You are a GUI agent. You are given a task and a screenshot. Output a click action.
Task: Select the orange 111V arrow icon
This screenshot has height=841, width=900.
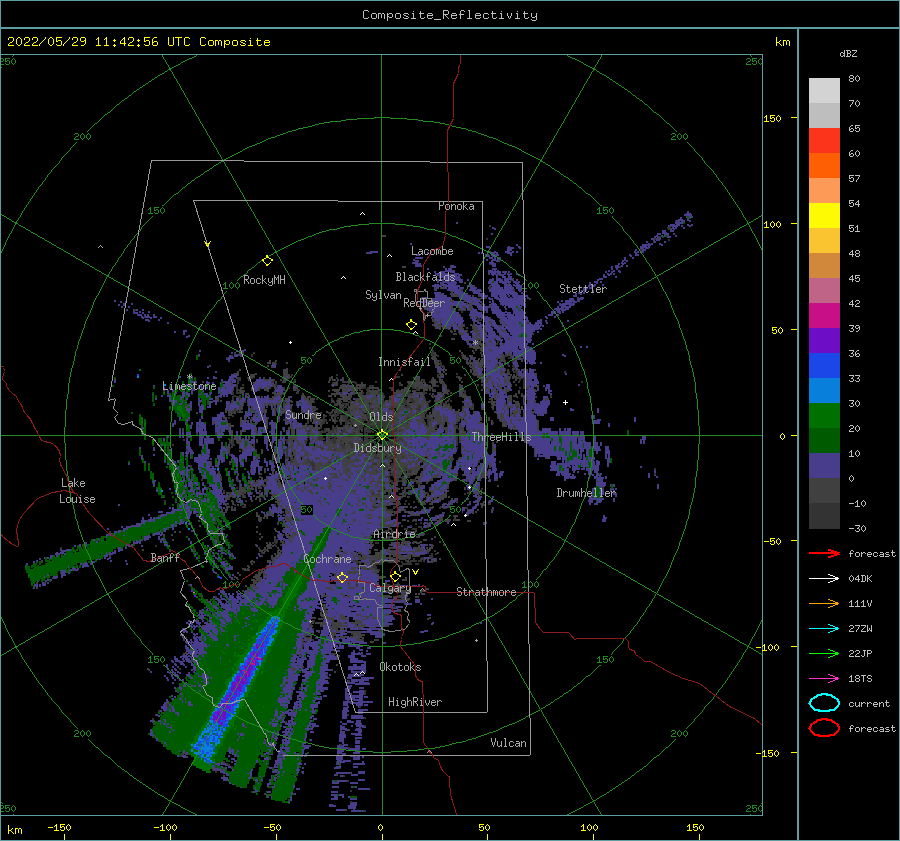[824, 603]
